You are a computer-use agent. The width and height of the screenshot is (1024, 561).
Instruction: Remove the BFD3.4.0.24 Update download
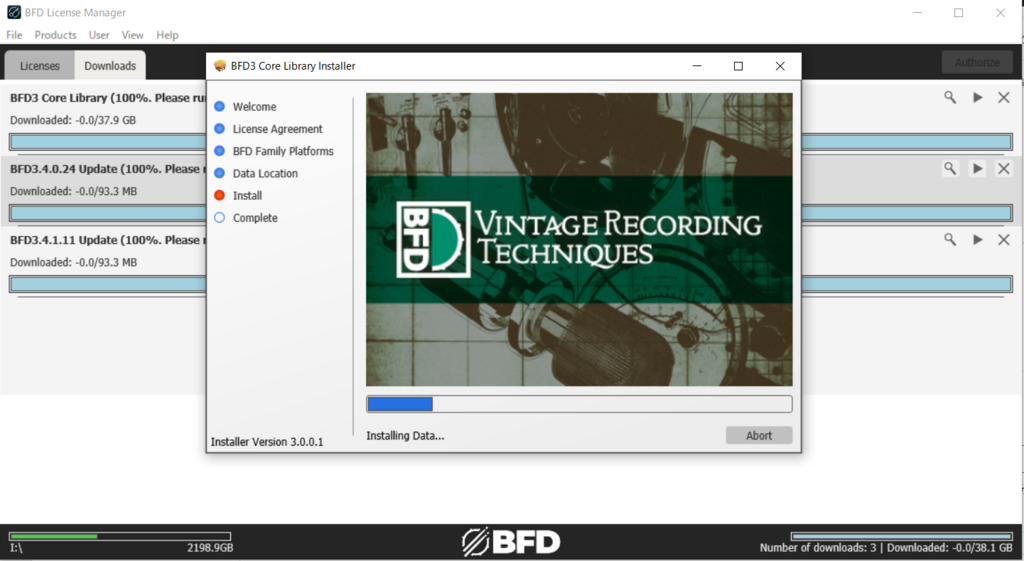click(x=1004, y=168)
